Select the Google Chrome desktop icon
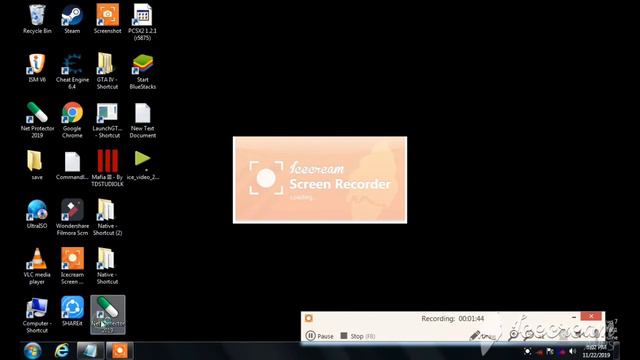Viewport: 640px width, 360px height. pos(72,120)
